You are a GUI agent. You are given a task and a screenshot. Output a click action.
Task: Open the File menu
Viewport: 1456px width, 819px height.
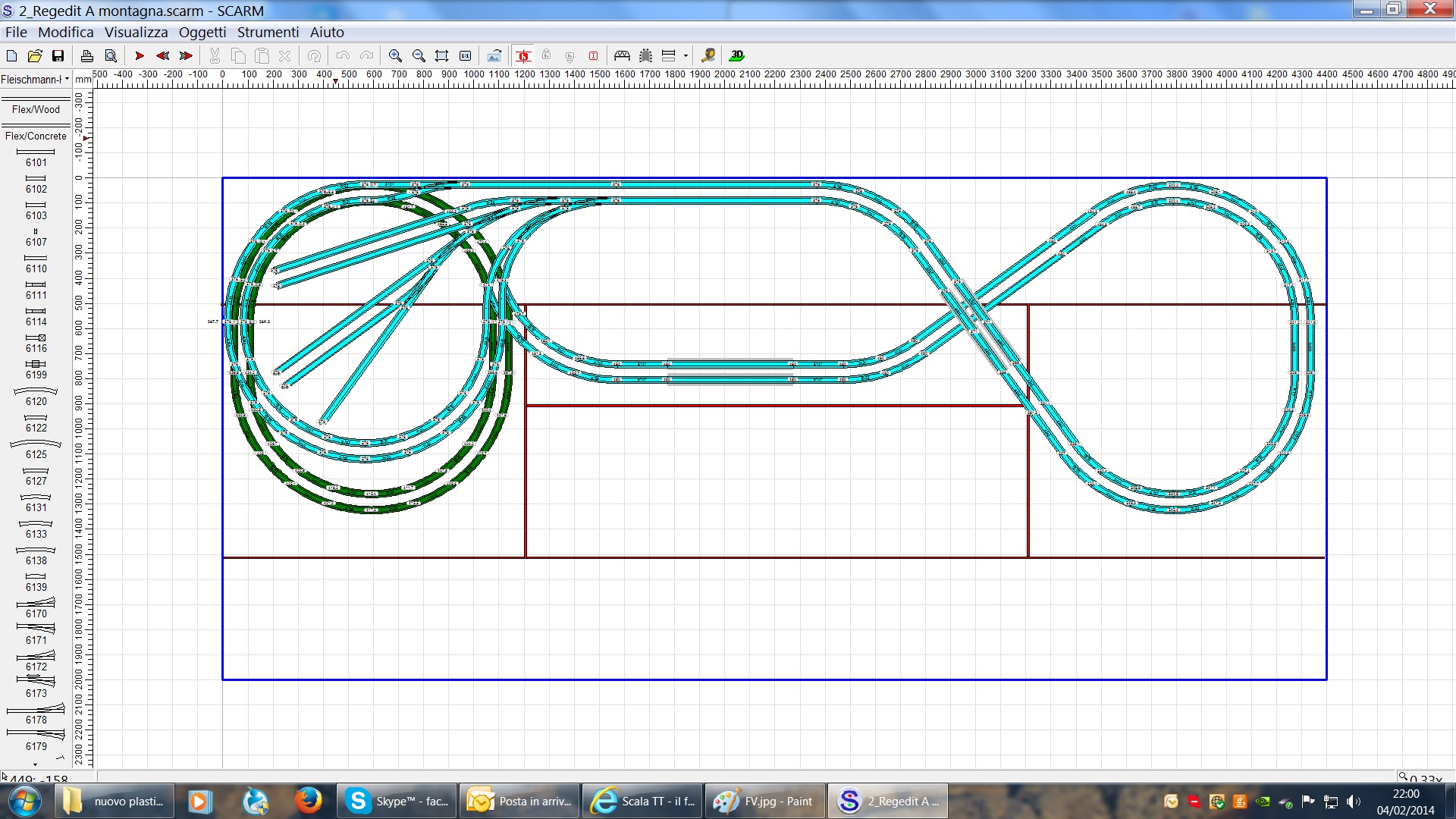click(16, 32)
